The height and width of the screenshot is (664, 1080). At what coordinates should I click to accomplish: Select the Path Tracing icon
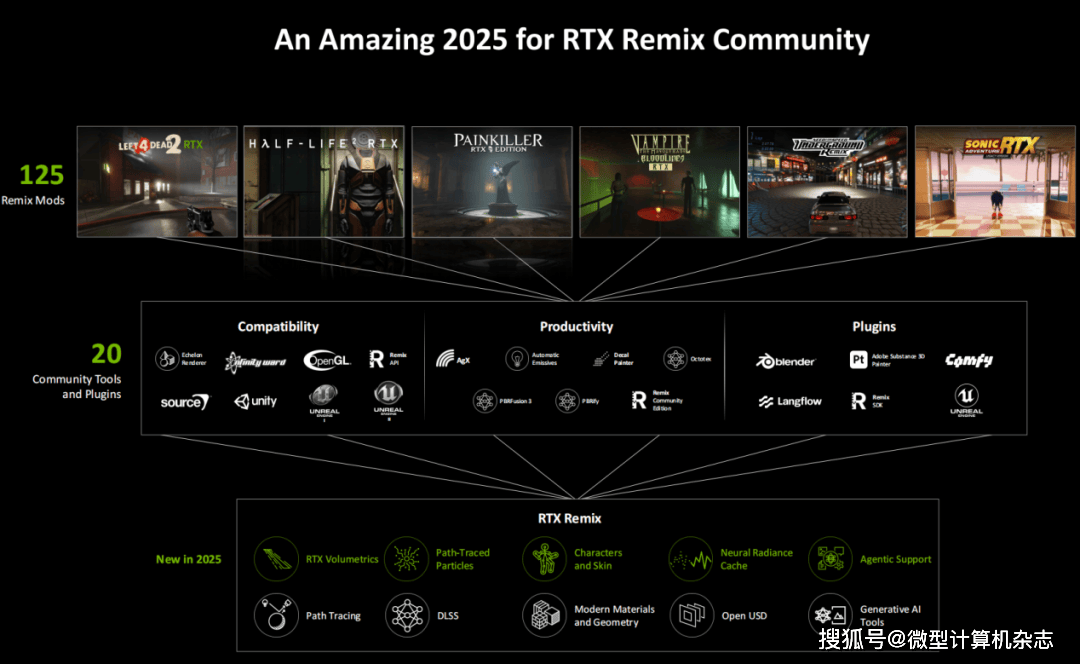(x=276, y=616)
